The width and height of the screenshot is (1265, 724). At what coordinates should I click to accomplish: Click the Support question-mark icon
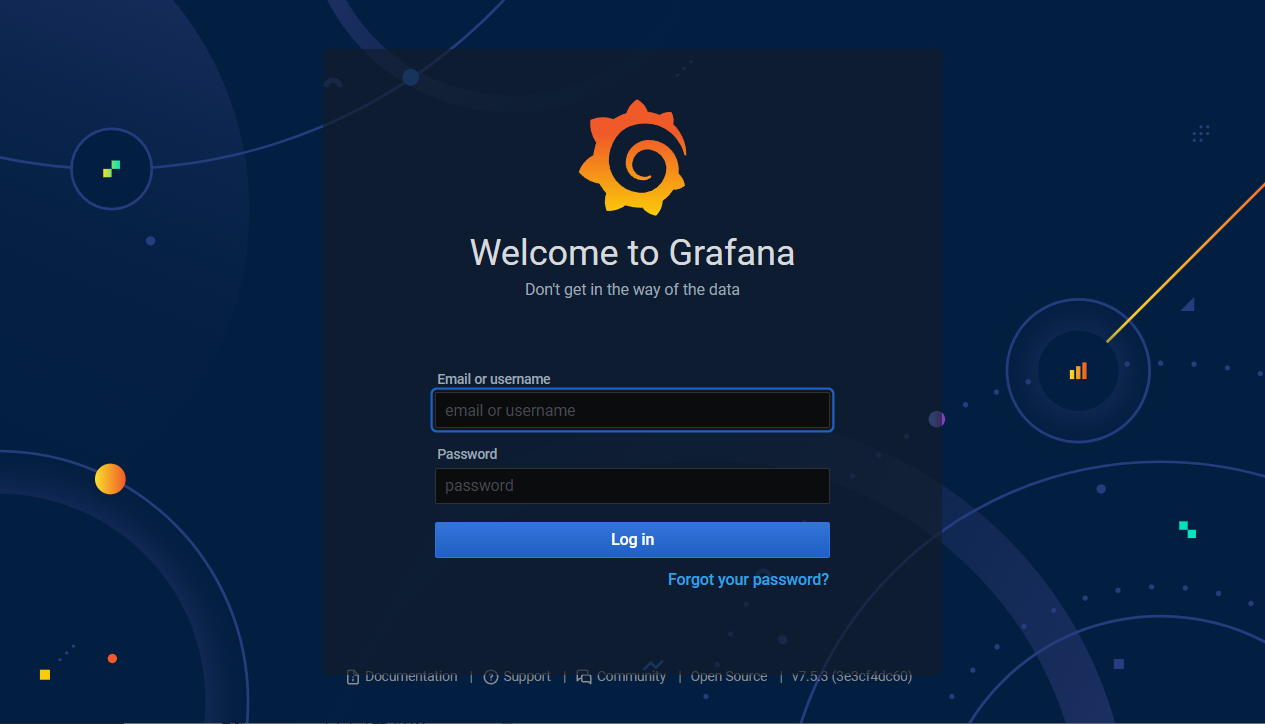pyautogui.click(x=491, y=677)
